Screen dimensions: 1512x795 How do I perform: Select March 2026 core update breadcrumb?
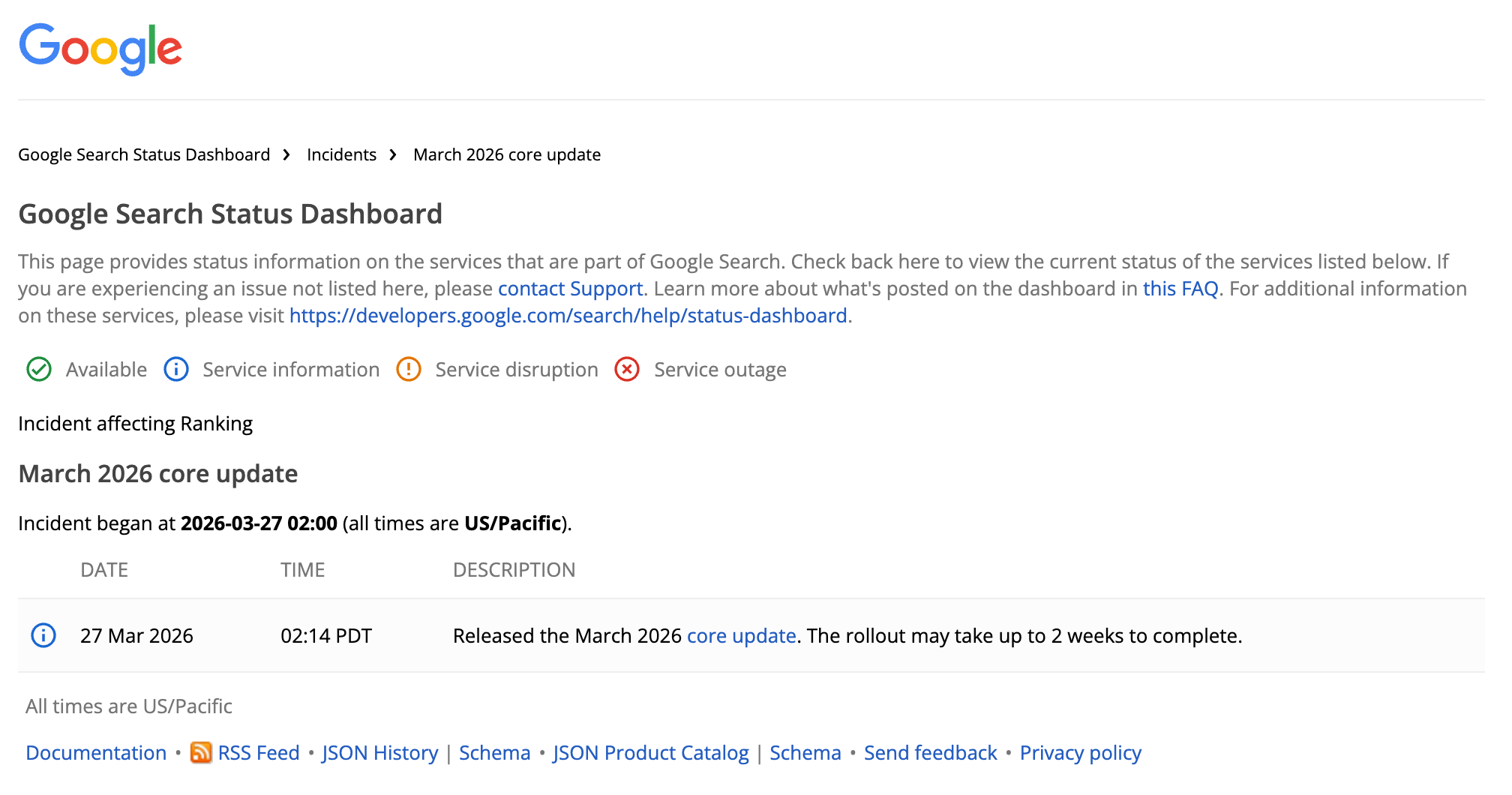507,154
